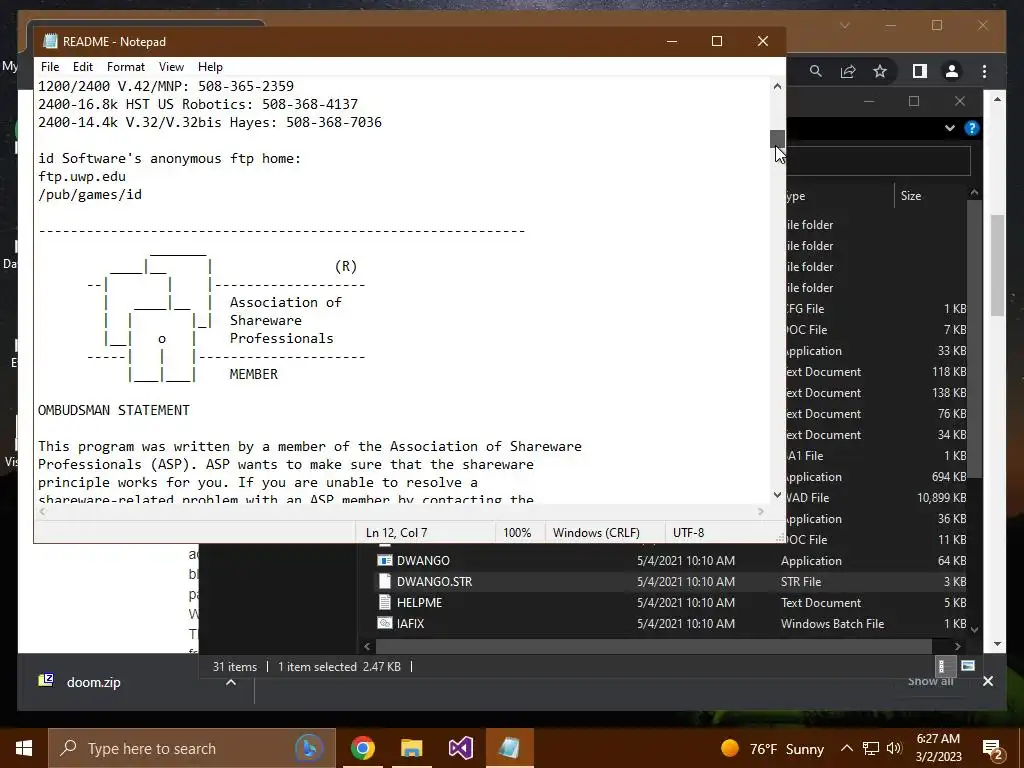This screenshot has height=768, width=1024.
Task: Open the File menu in Notepad
Action: coord(50,67)
